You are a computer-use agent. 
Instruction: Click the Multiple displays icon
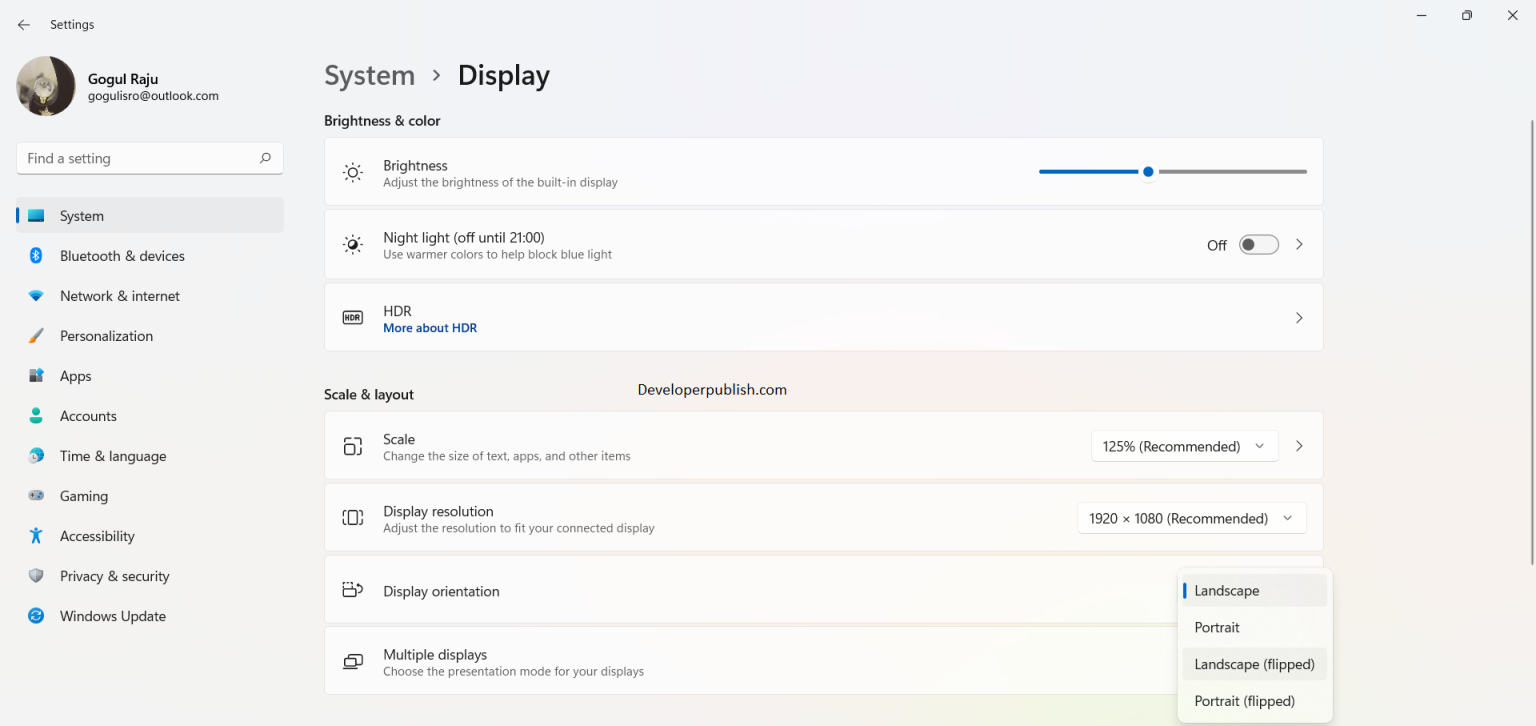(352, 661)
